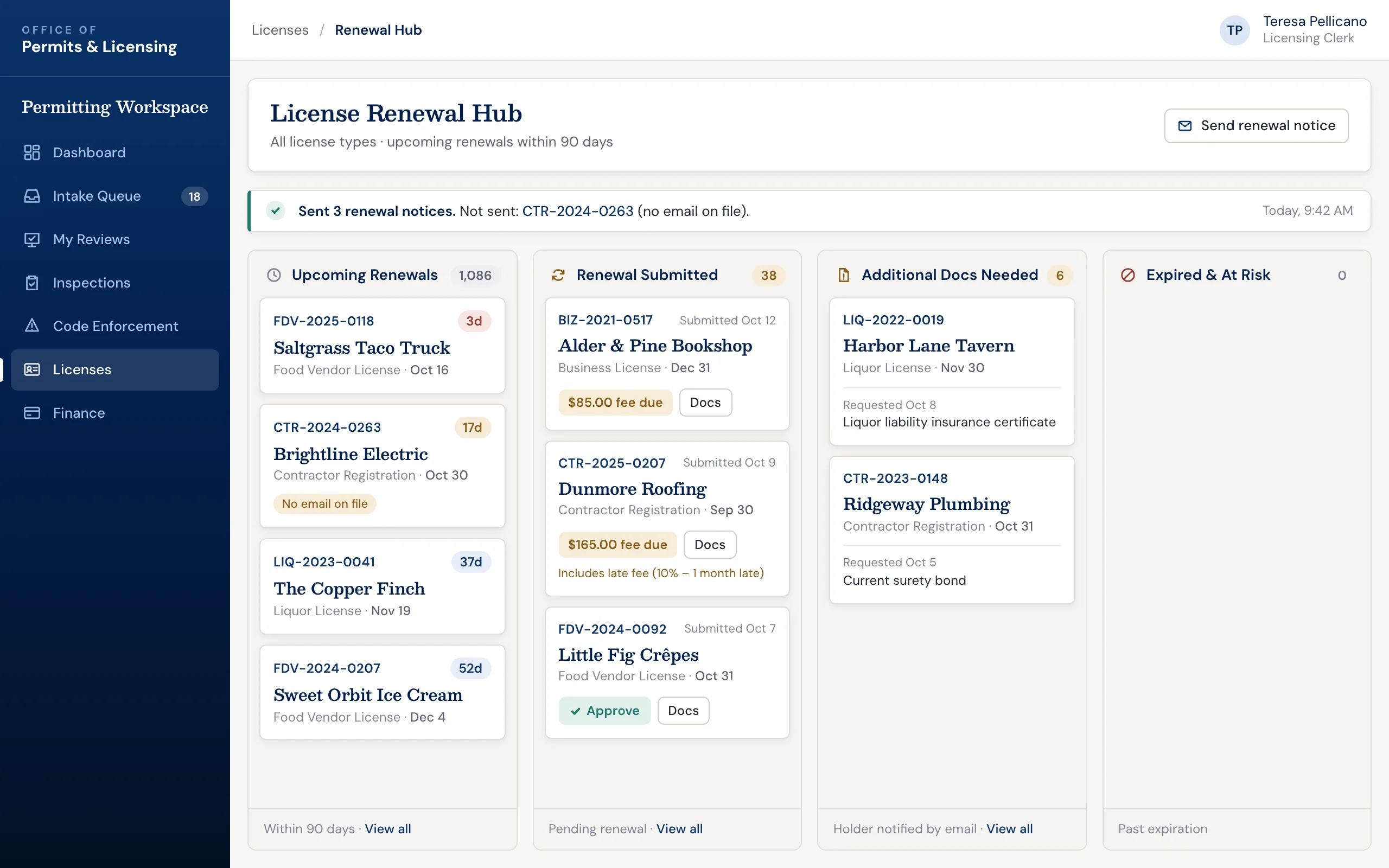Click the Intake Queue inbox icon
Screen dimensions: 1389x868
[x=32, y=196]
